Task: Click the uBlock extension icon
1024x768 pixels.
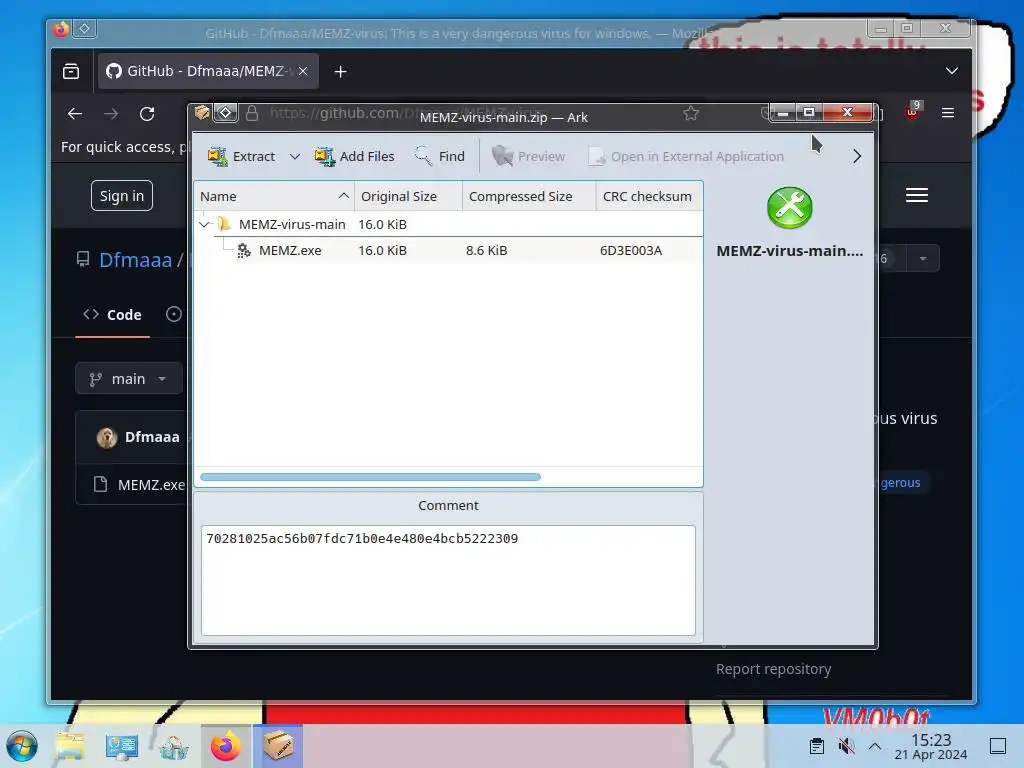Action: click(912, 112)
